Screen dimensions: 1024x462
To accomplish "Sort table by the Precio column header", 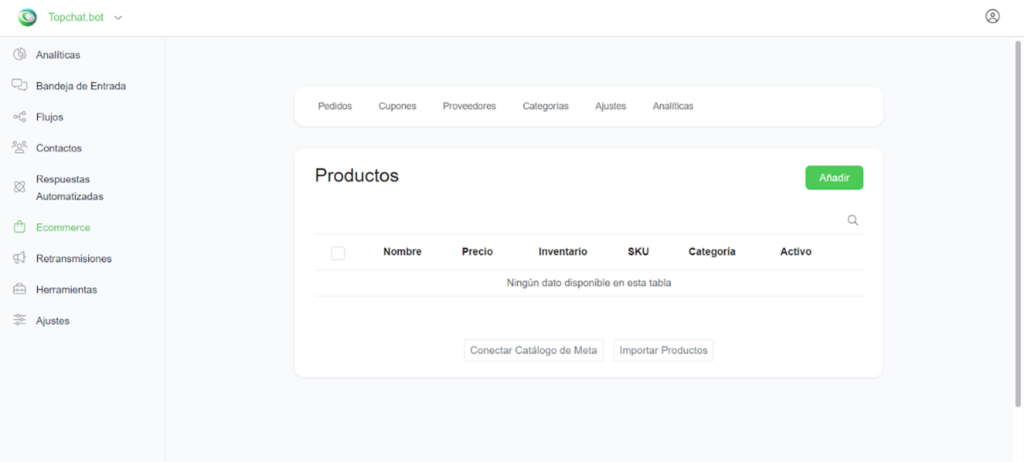I will [477, 252].
